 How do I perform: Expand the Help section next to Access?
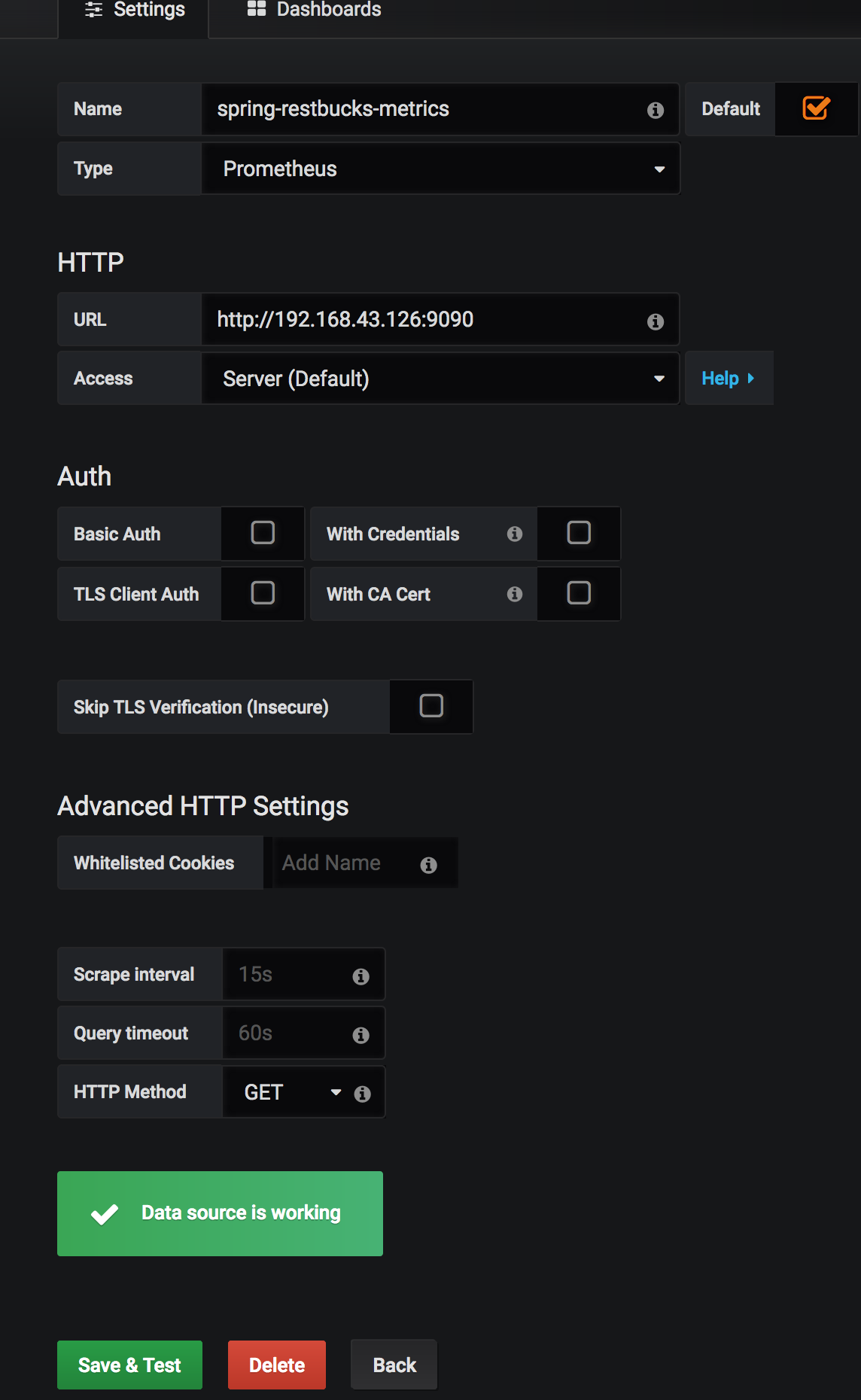point(729,379)
